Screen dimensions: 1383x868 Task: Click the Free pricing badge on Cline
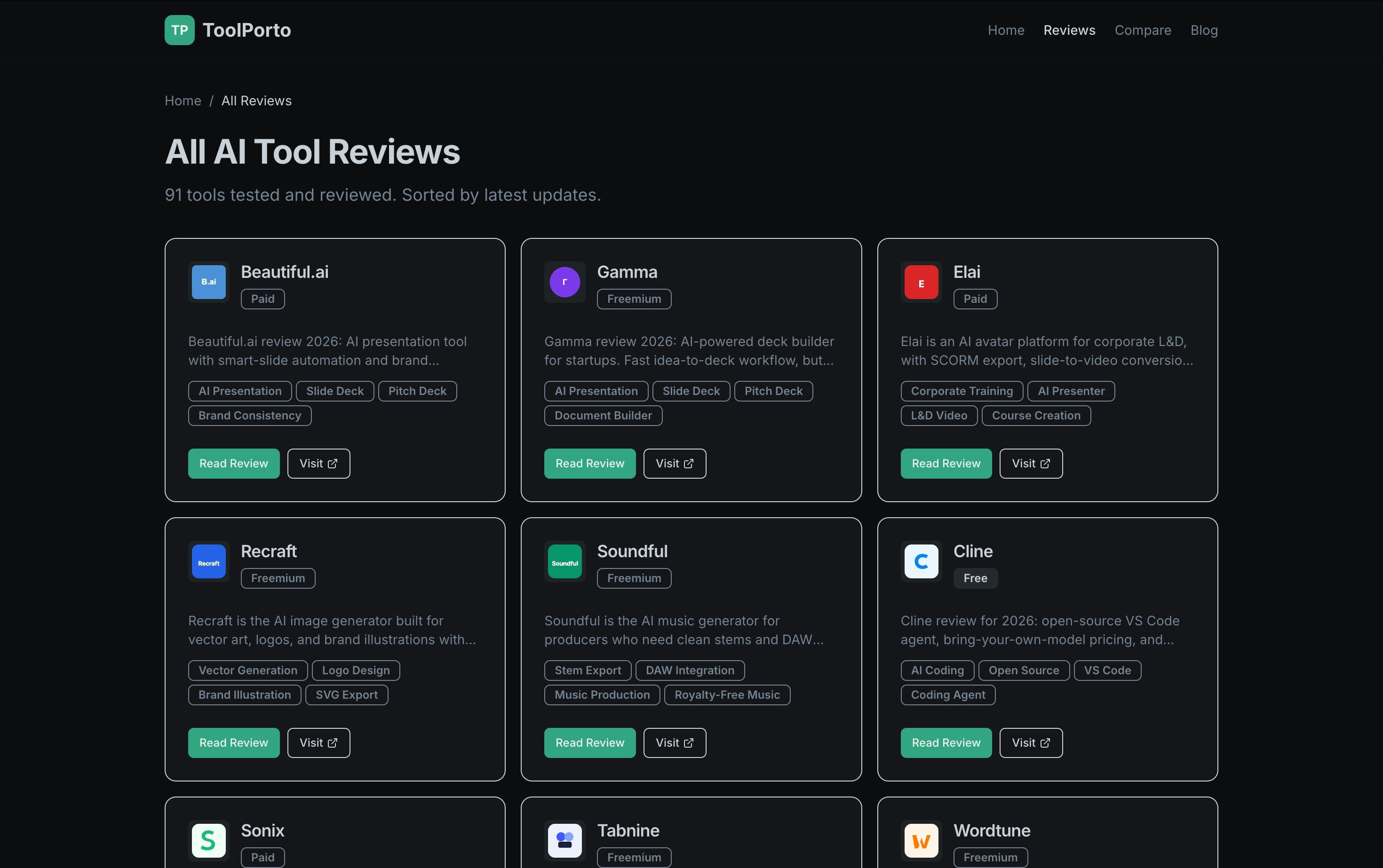pyautogui.click(x=975, y=578)
